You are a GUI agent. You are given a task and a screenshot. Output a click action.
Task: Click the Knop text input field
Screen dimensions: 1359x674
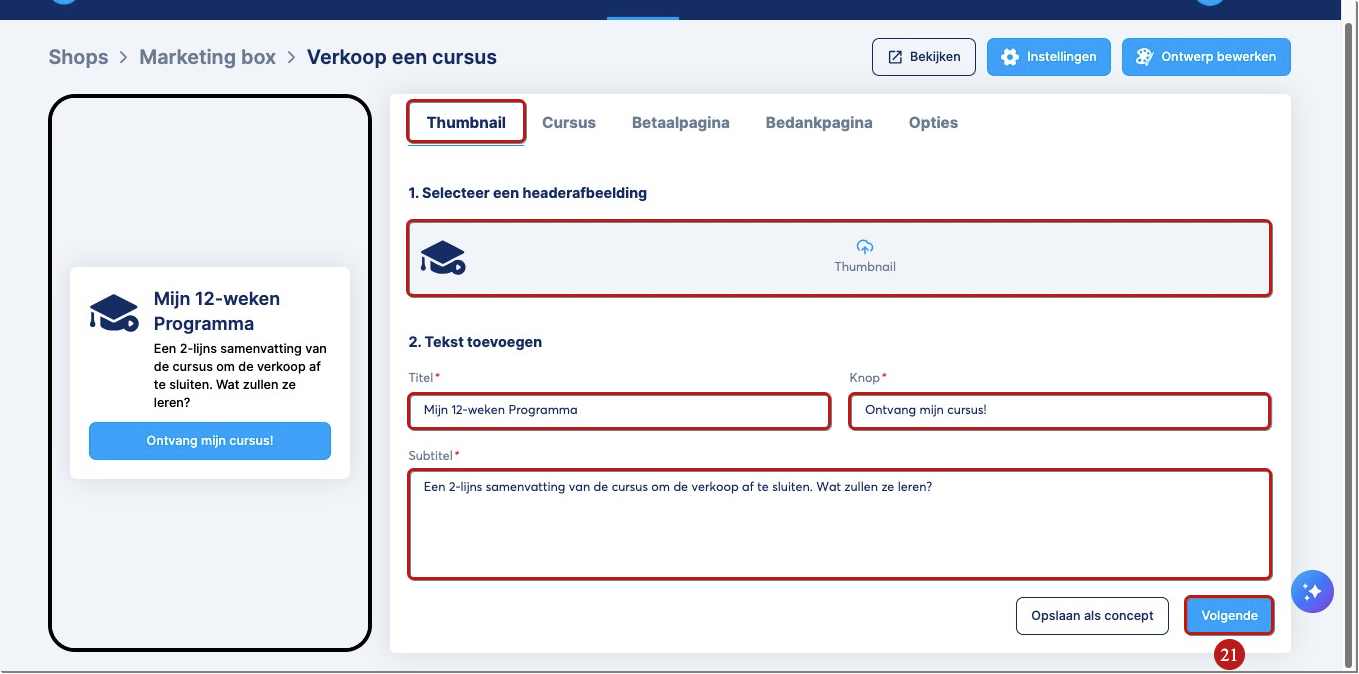1060,411
